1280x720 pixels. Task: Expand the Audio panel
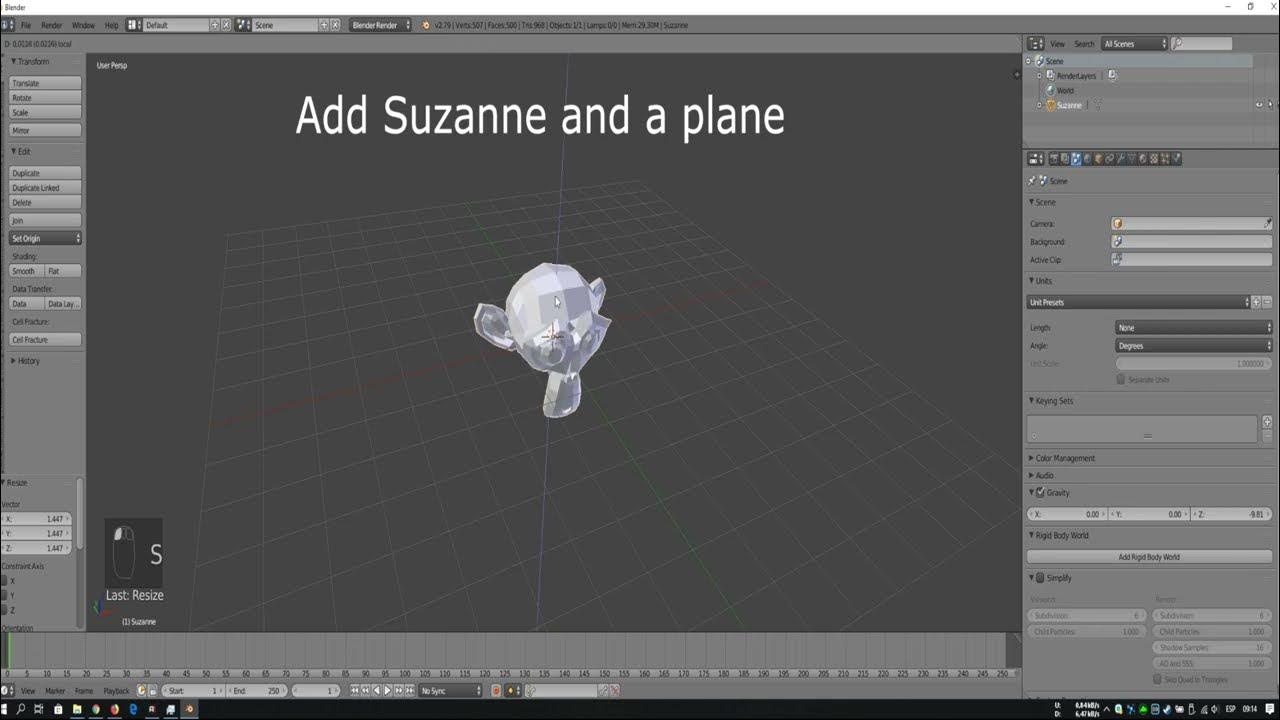click(x=1043, y=475)
